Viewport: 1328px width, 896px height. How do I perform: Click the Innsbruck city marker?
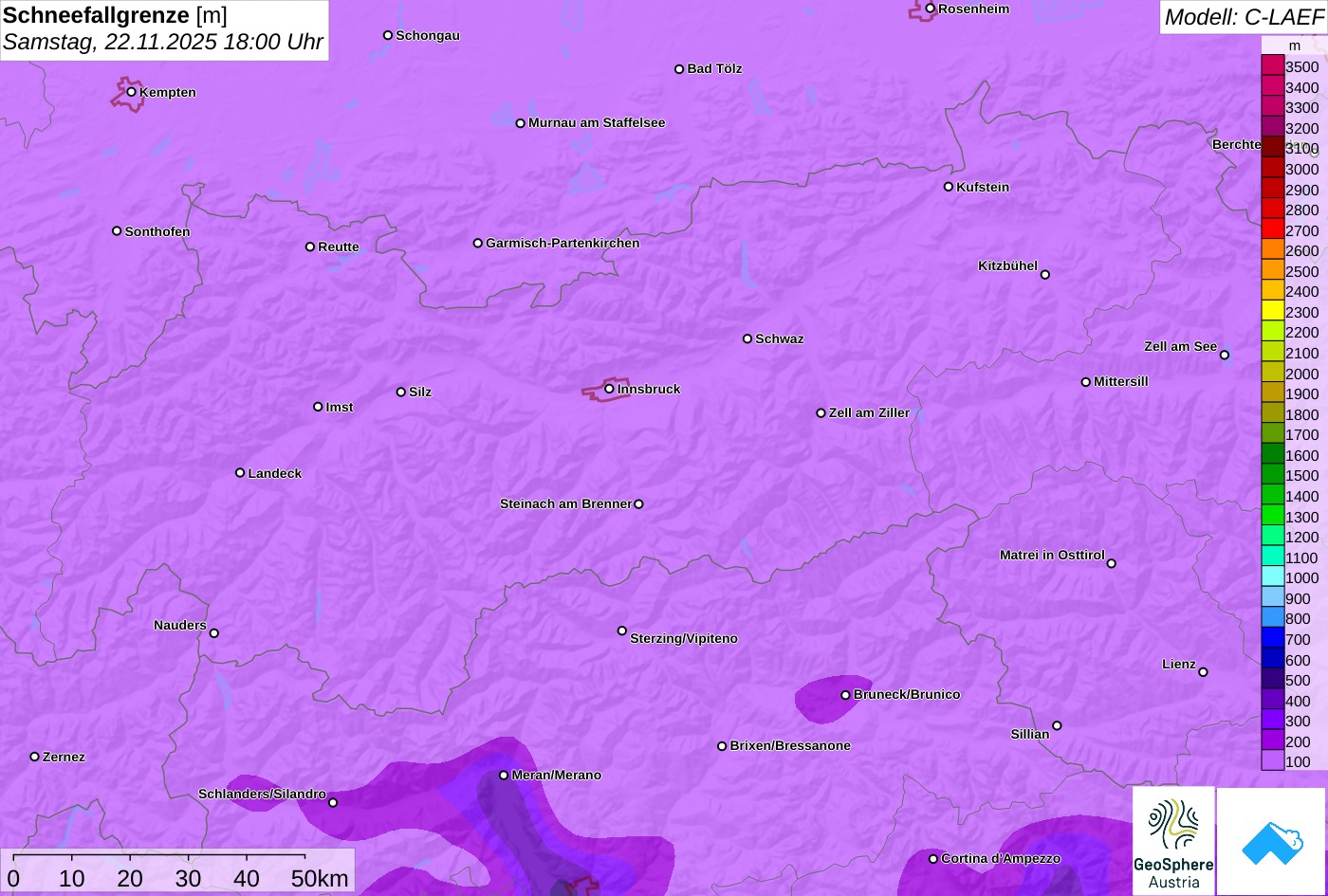(609, 389)
